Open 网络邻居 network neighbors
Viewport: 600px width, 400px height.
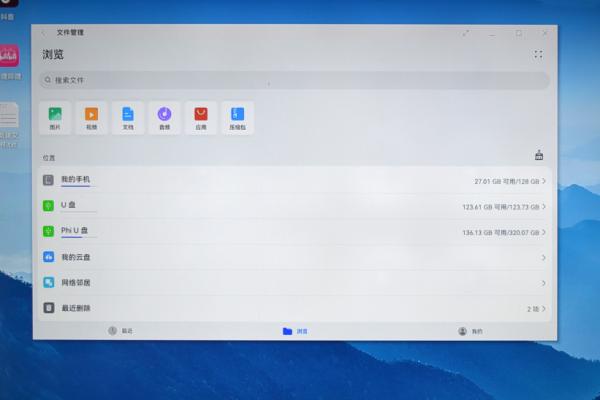coord(77,283)
